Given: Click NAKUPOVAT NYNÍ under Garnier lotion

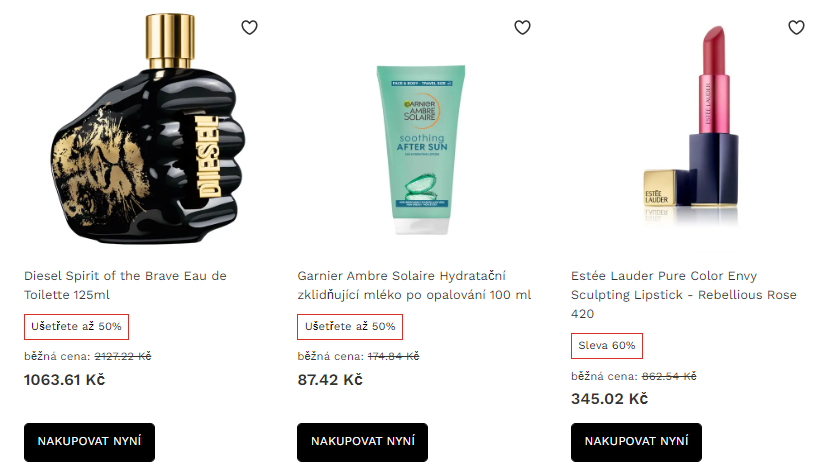Looking at the screenshot, I should 363,442.
